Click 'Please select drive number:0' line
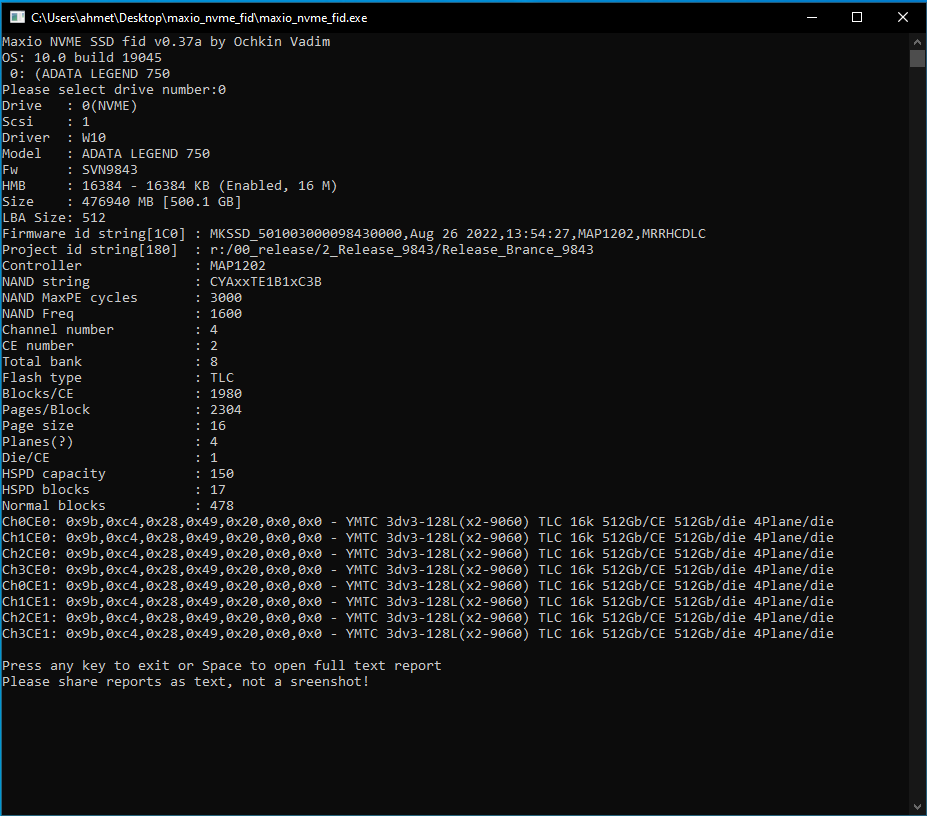This screenshot has height=816, width=927. pyautogui.click(x=114, y=89)
